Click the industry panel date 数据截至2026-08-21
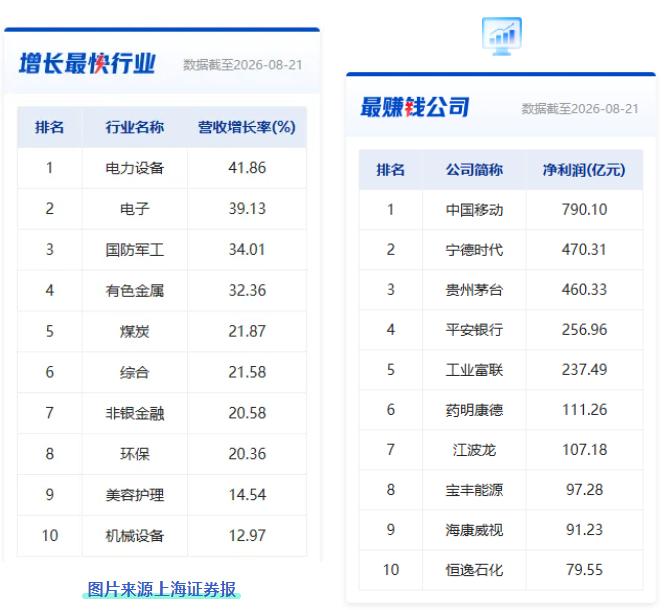 [x=243, y=65]
